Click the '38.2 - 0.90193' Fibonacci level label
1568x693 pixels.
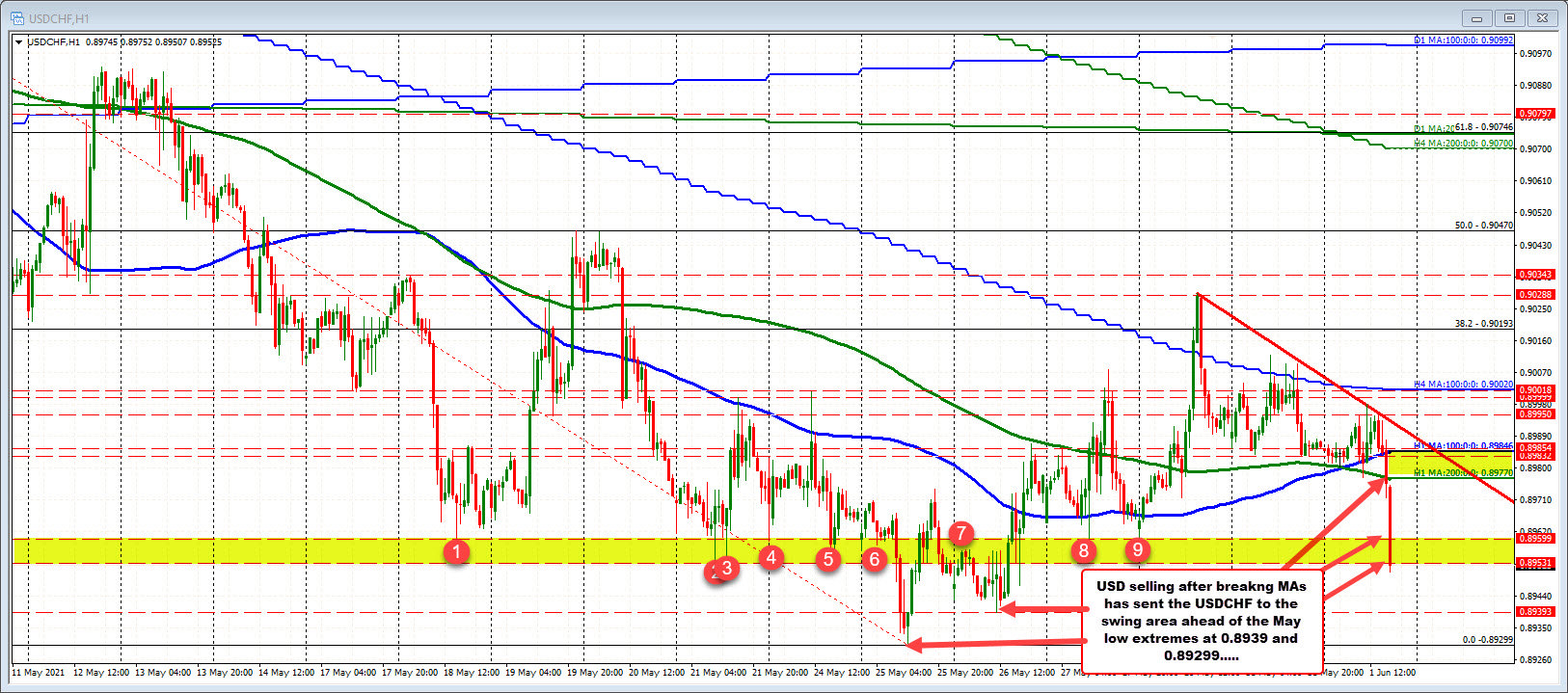[x=1484, y=323]
